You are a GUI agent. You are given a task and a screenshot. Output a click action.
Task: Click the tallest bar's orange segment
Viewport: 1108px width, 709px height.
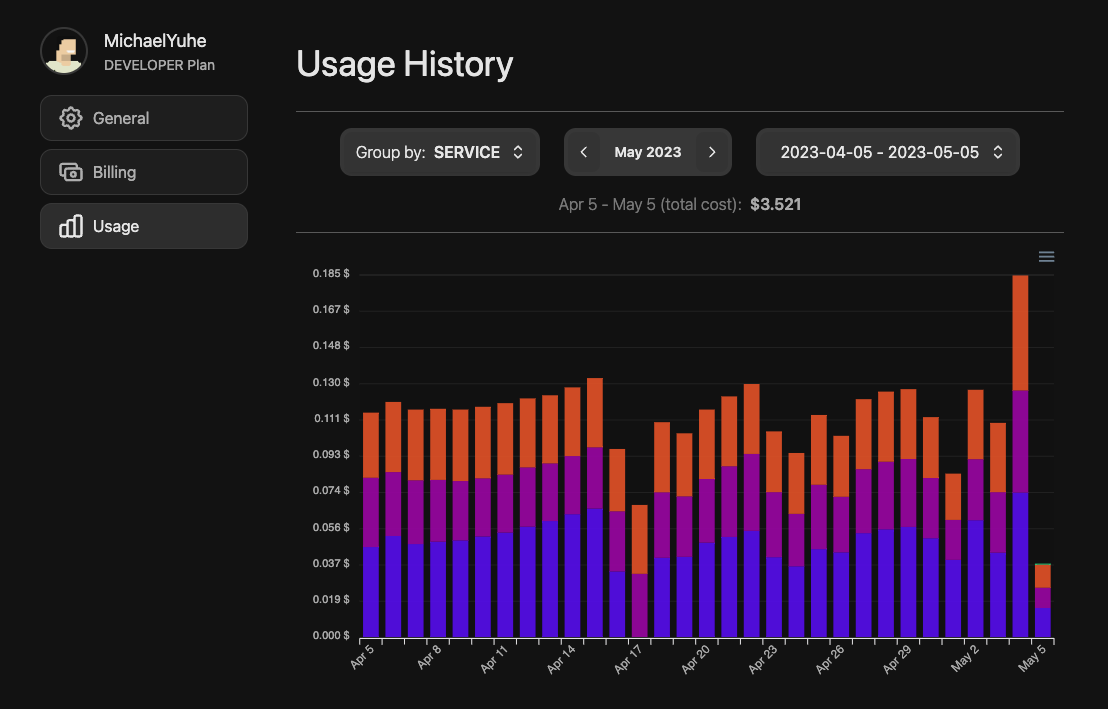tap(1020, 332)
